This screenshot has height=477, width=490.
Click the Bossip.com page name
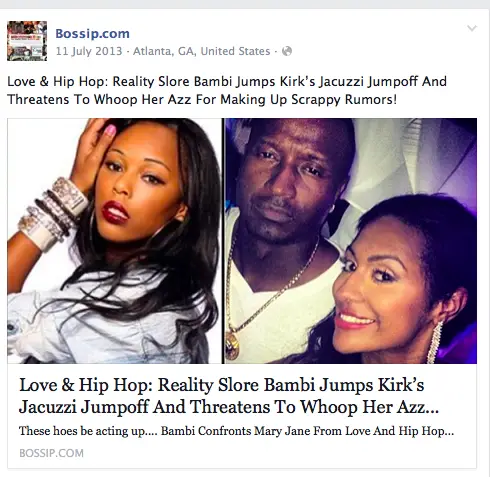click(92, 33)
